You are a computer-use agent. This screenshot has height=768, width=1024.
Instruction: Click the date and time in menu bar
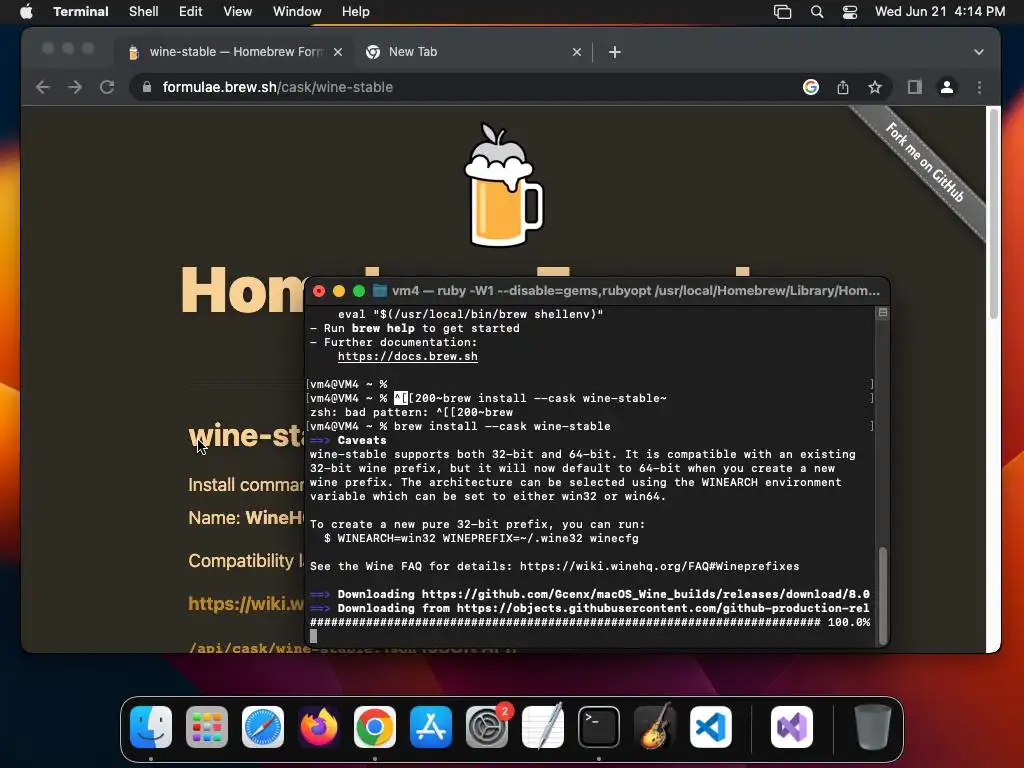pos(940,12)
